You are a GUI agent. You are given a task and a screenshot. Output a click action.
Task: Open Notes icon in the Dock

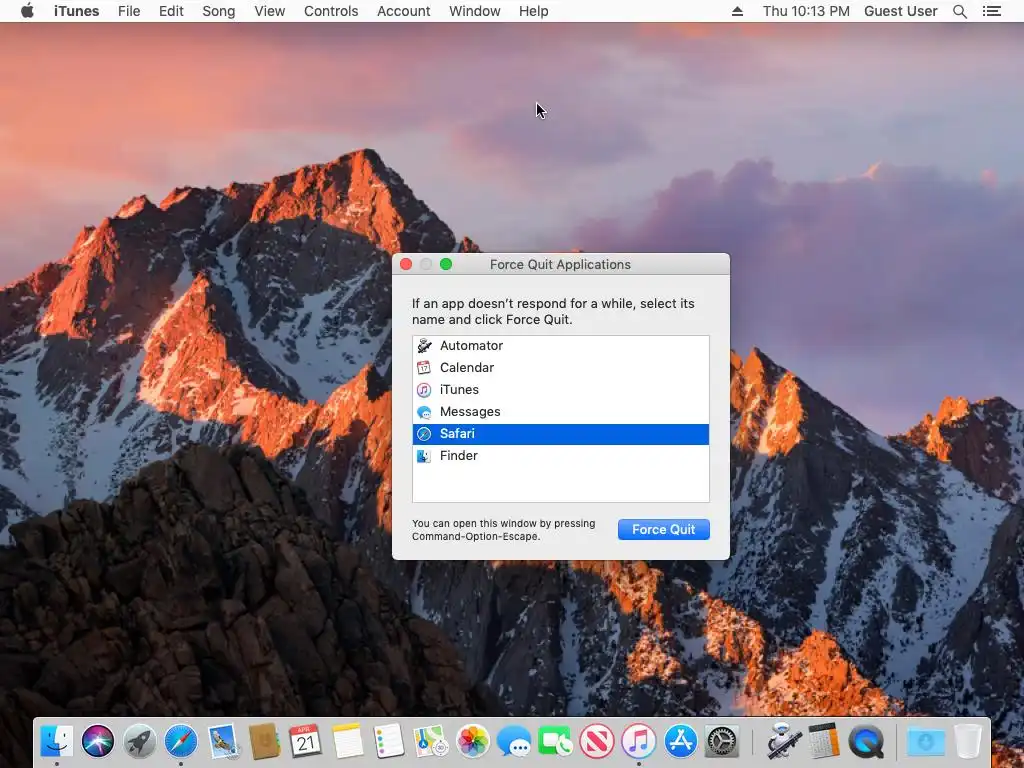[347, 741]
